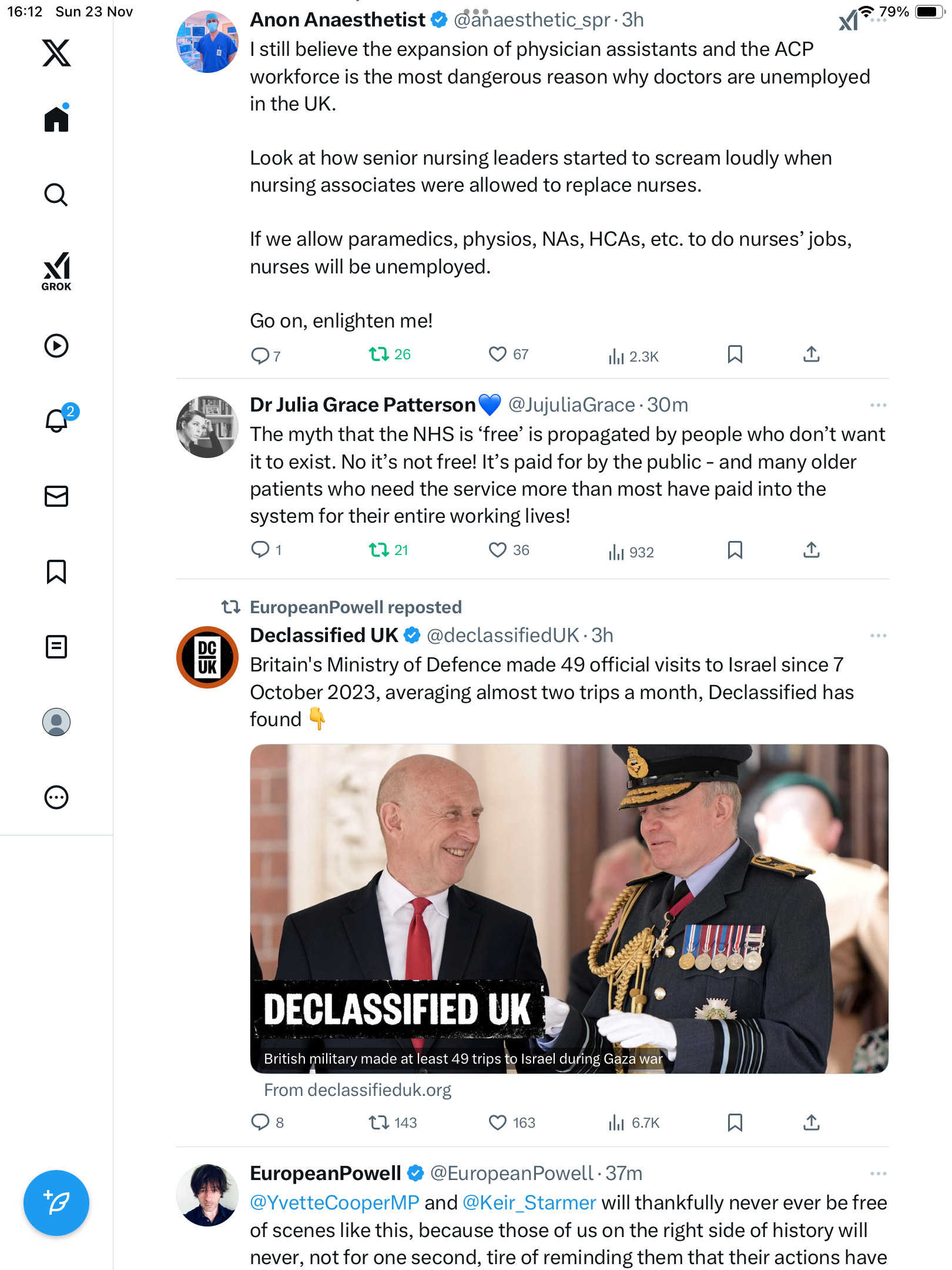Open the Bookmarks sidebar item

tap(56, 571)
